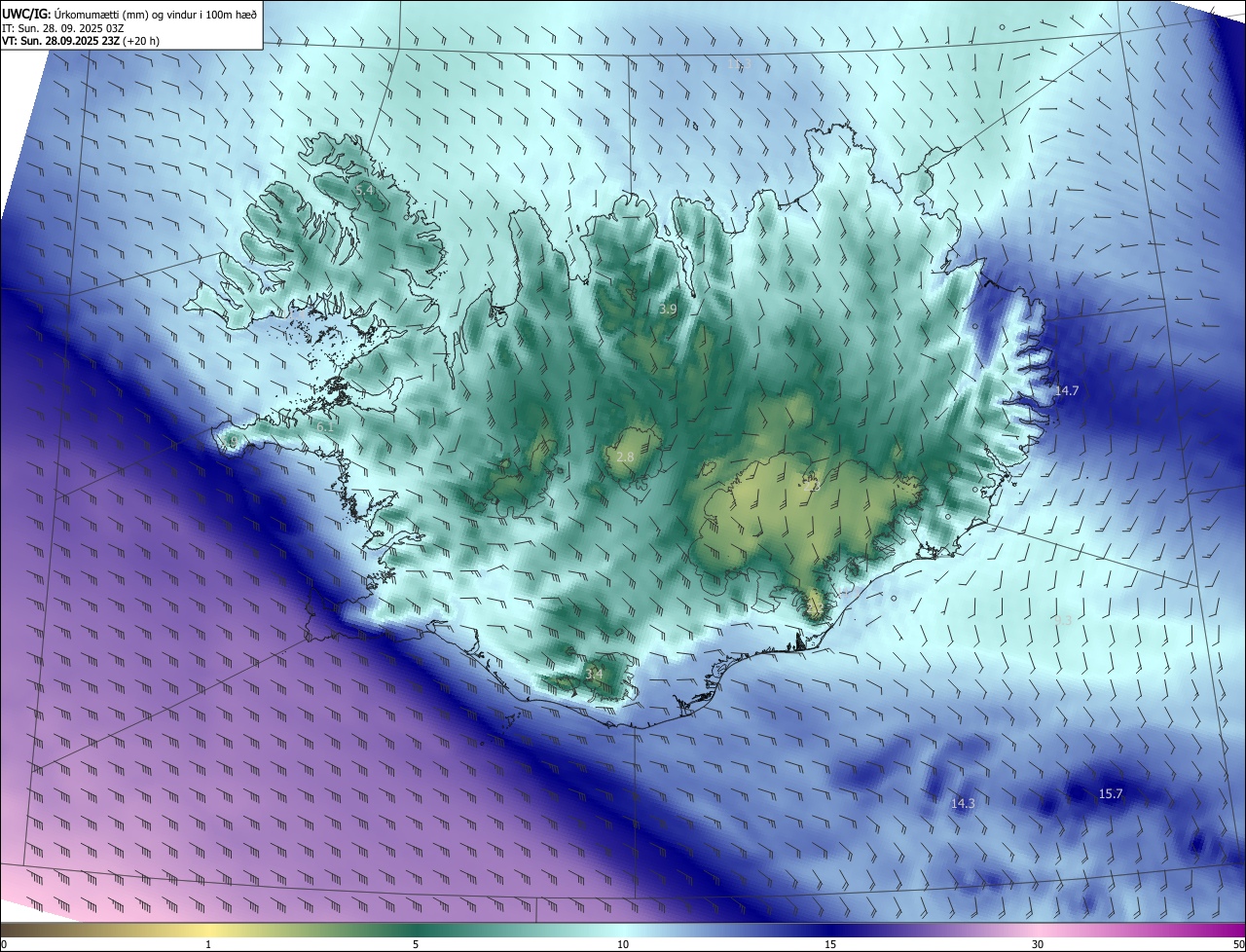Click the 5.4 precipitation value in the Westfjords
The height and width of the screenshot is (952, 1246).
(x=365, y=191)
